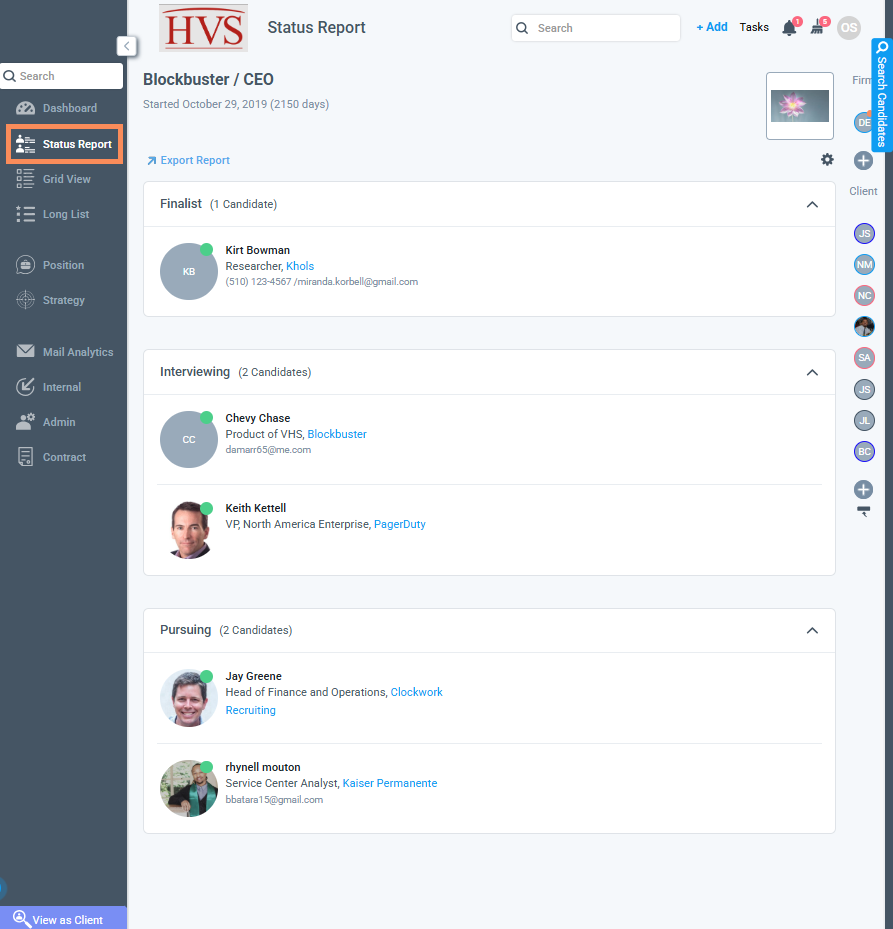893x929 pixels.
Task: Open the Strategy page
Action: [x=50, y=300]
